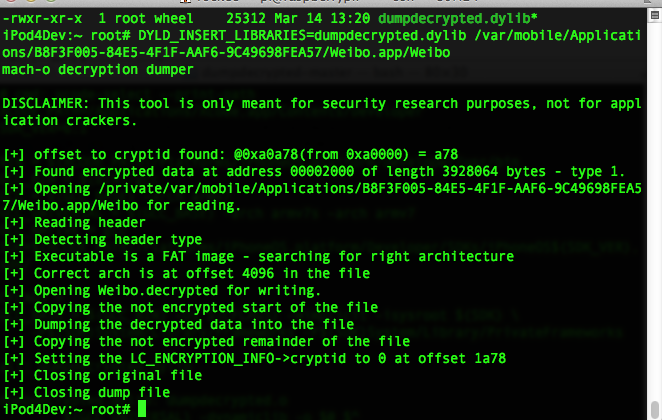The image size is (662, 420).
Task: Click the empty scrollbar track mid-window
Action: pyautogui.click(x=654, y=211)
